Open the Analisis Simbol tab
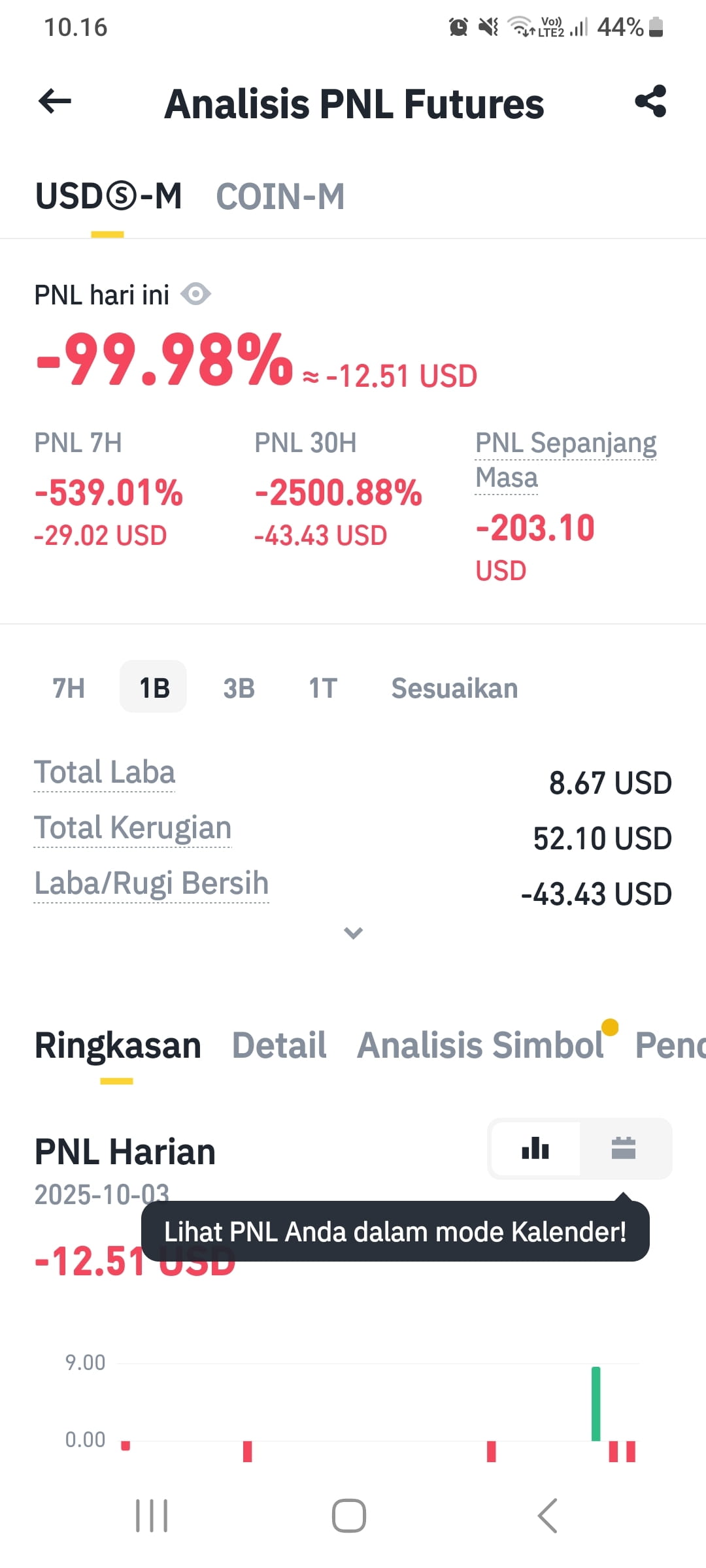The width and height of the screenshot is (706, 1568). (480, 1045)
